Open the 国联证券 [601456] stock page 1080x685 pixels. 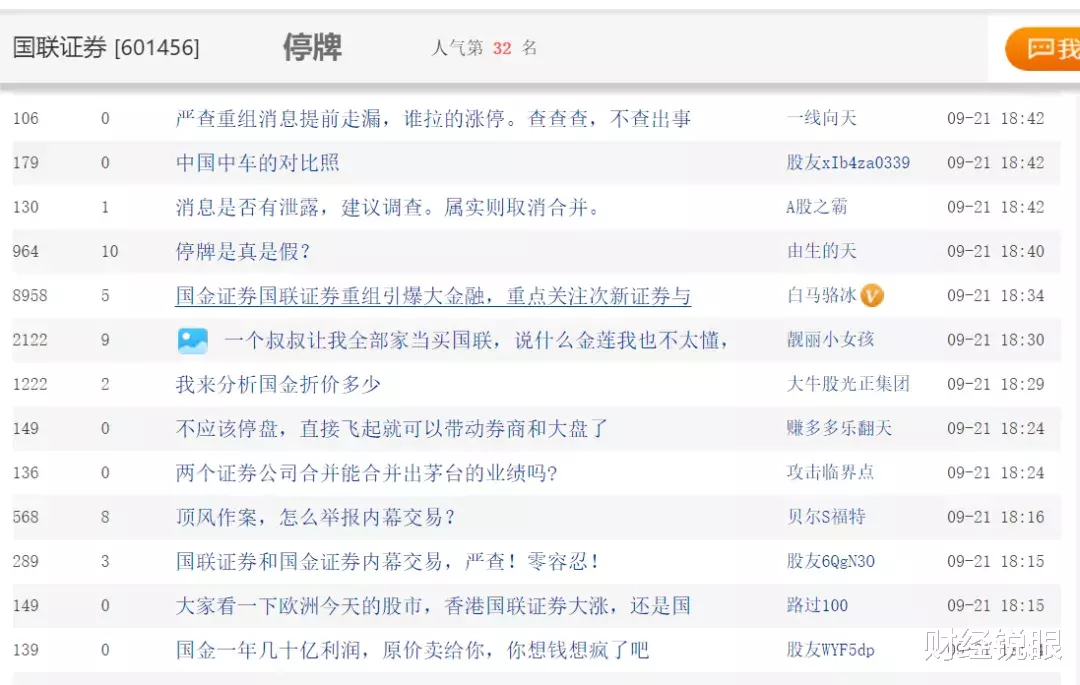[x=107, y=47]
